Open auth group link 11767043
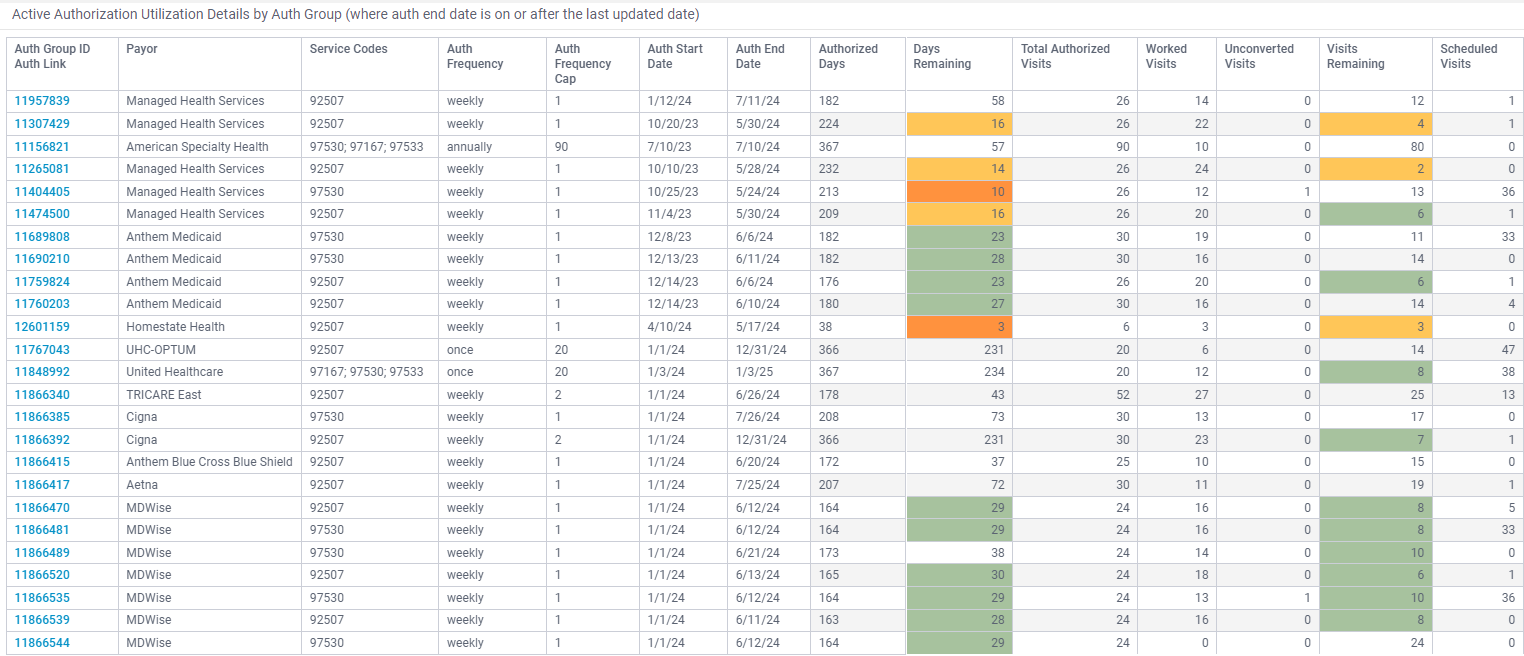The image size is (1524, 656). coord(42,350)
